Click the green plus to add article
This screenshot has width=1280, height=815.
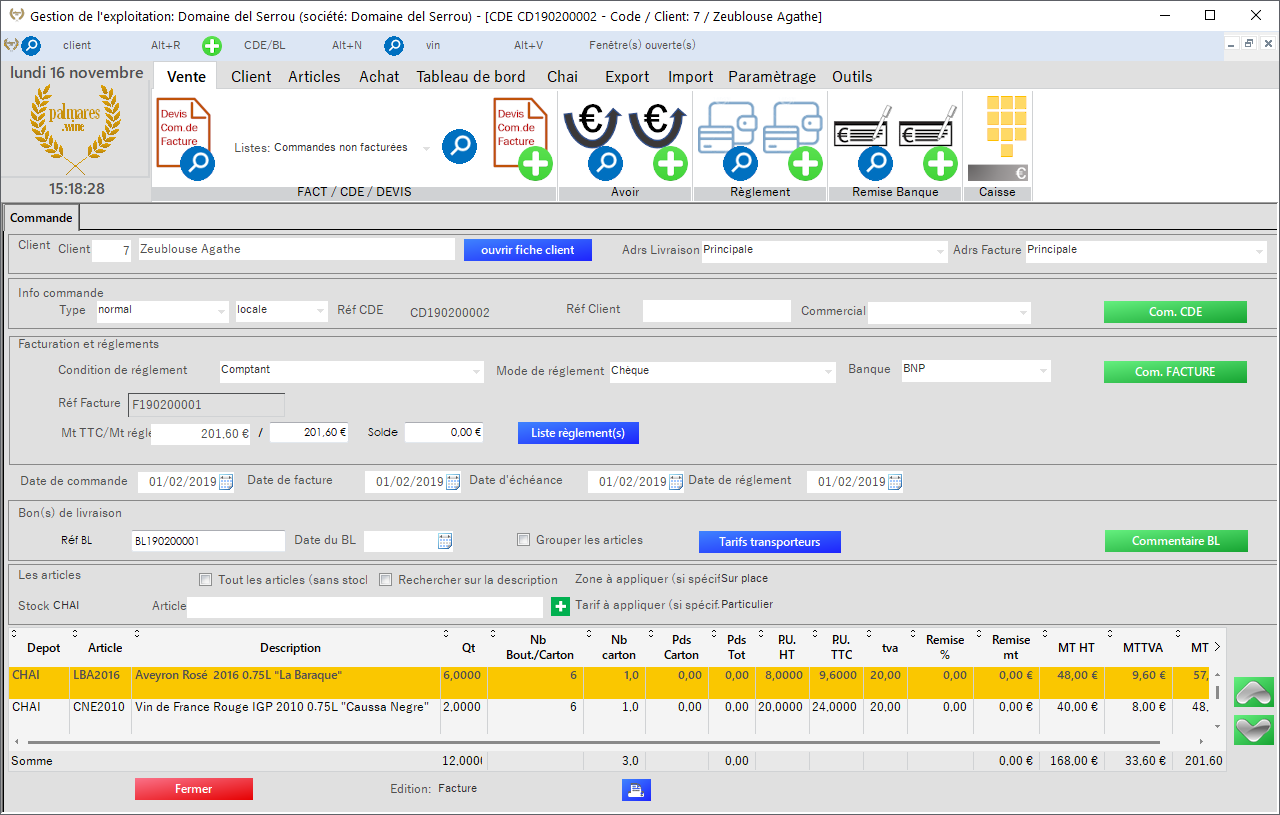(x=561, y=606)
